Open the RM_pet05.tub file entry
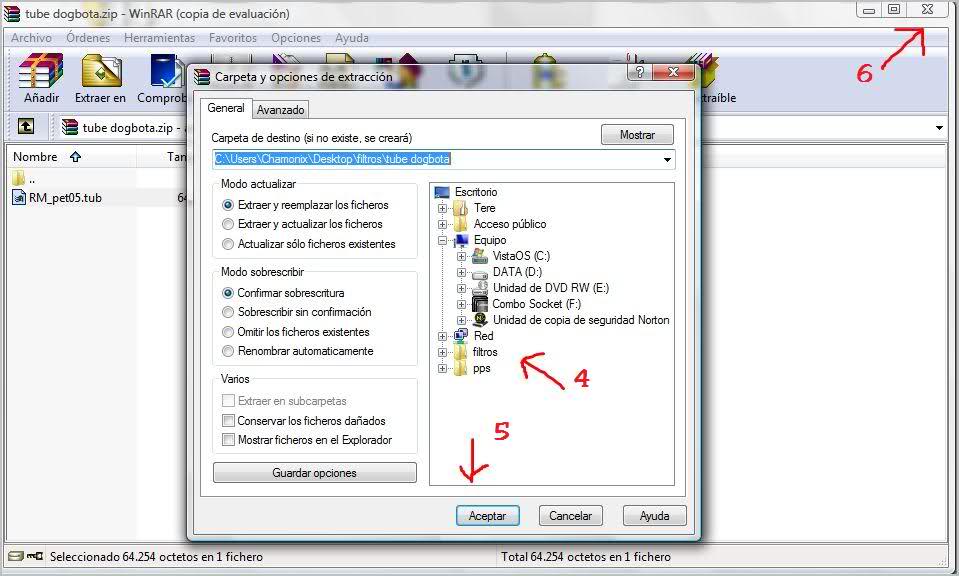 tap(57, 198)
